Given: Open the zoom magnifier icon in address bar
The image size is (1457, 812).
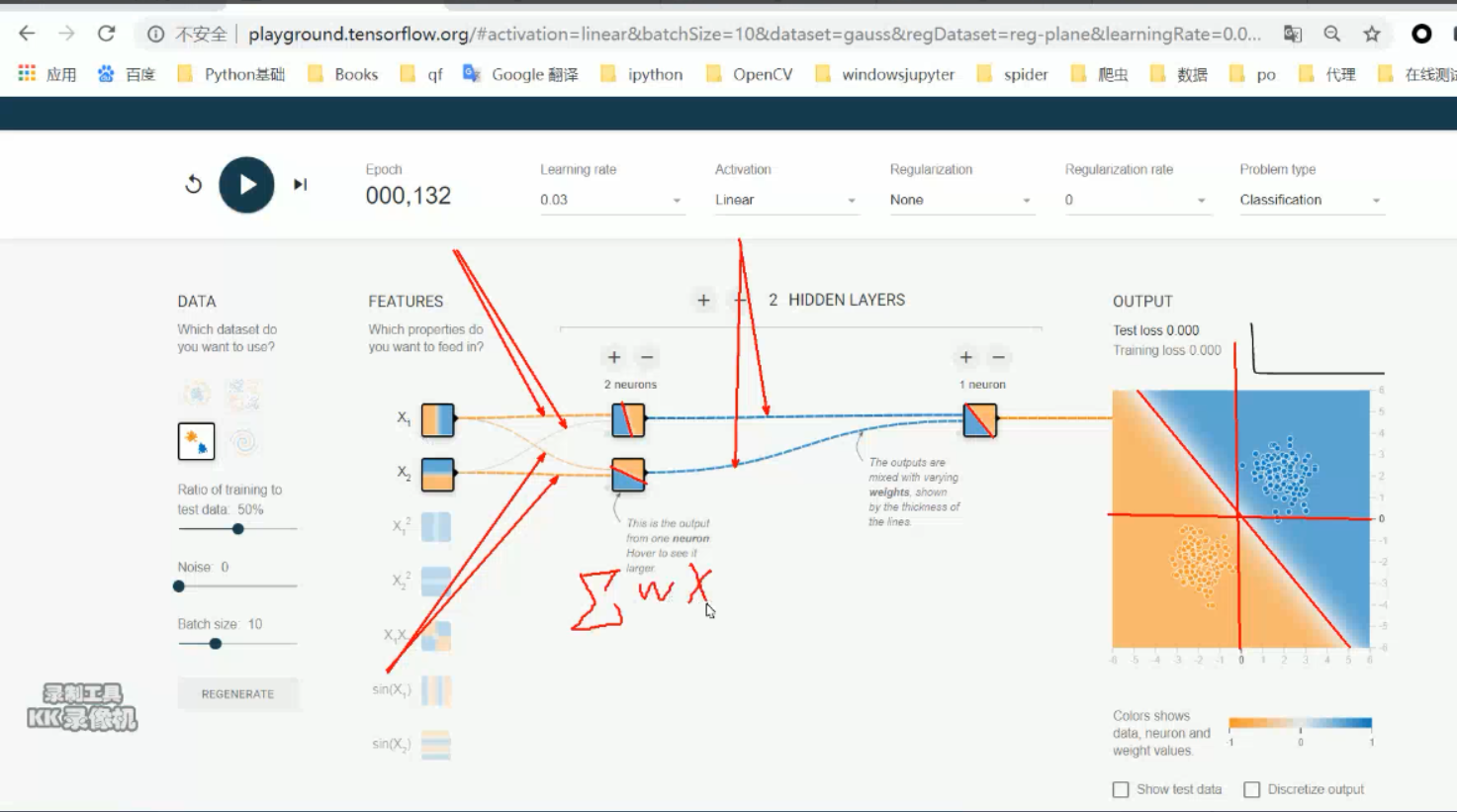Looking at the screenshot, I should [1332, 34].
